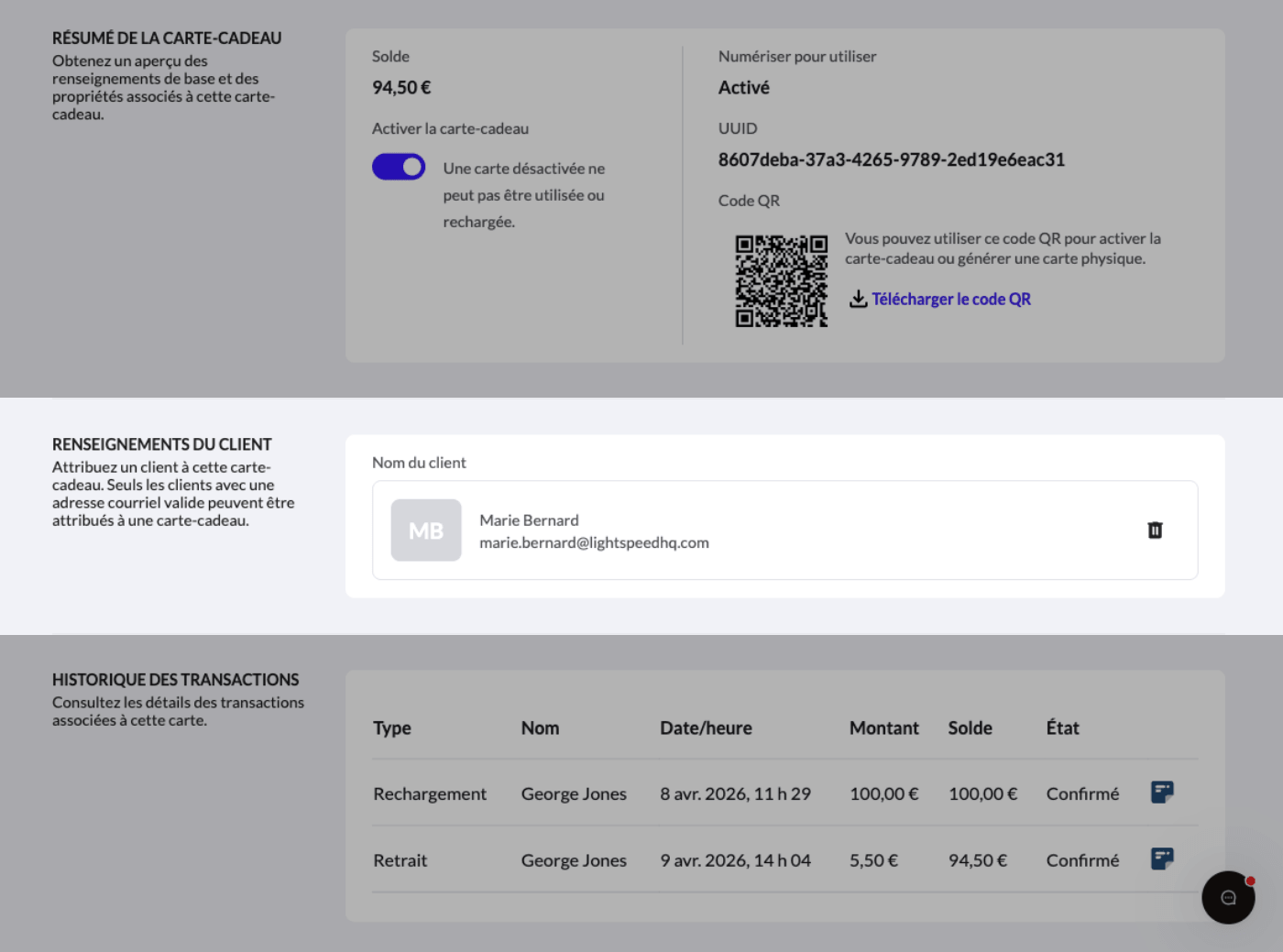This screenshot has width=1283, height=952.
Task: Click the Montant column header
Action: [884, 728]
